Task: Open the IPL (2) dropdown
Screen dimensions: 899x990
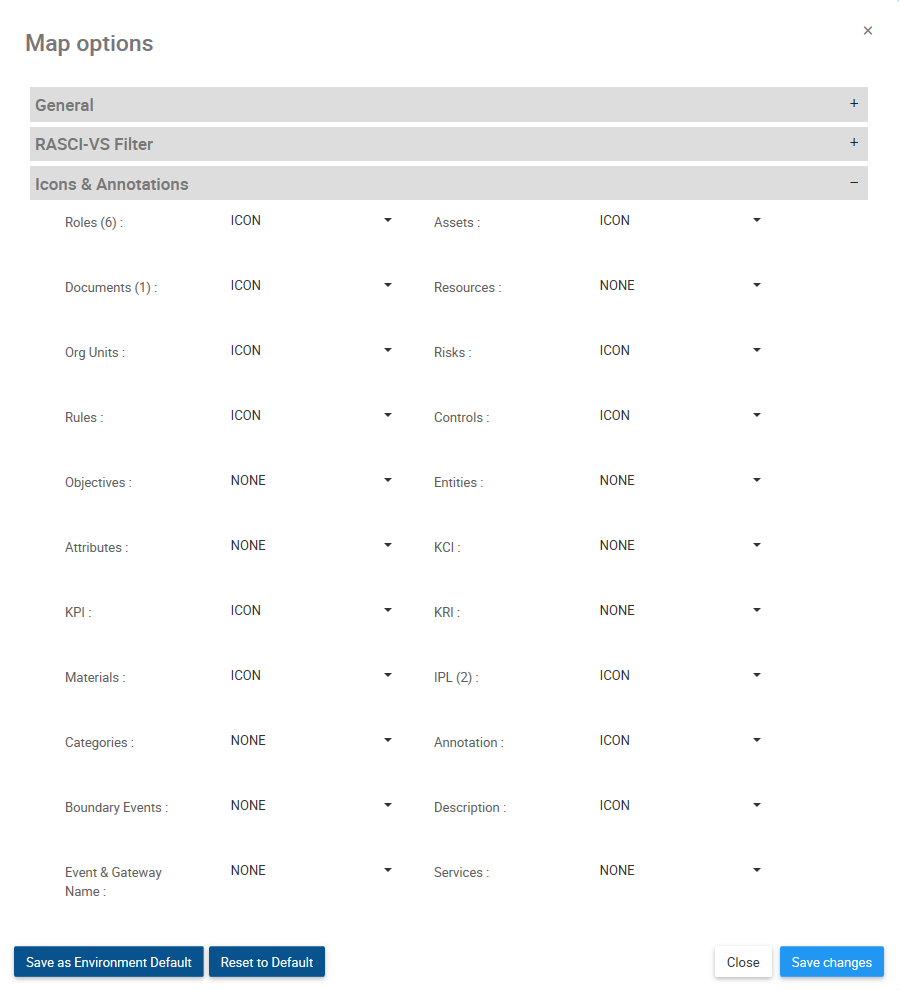Action: [680, 676]
